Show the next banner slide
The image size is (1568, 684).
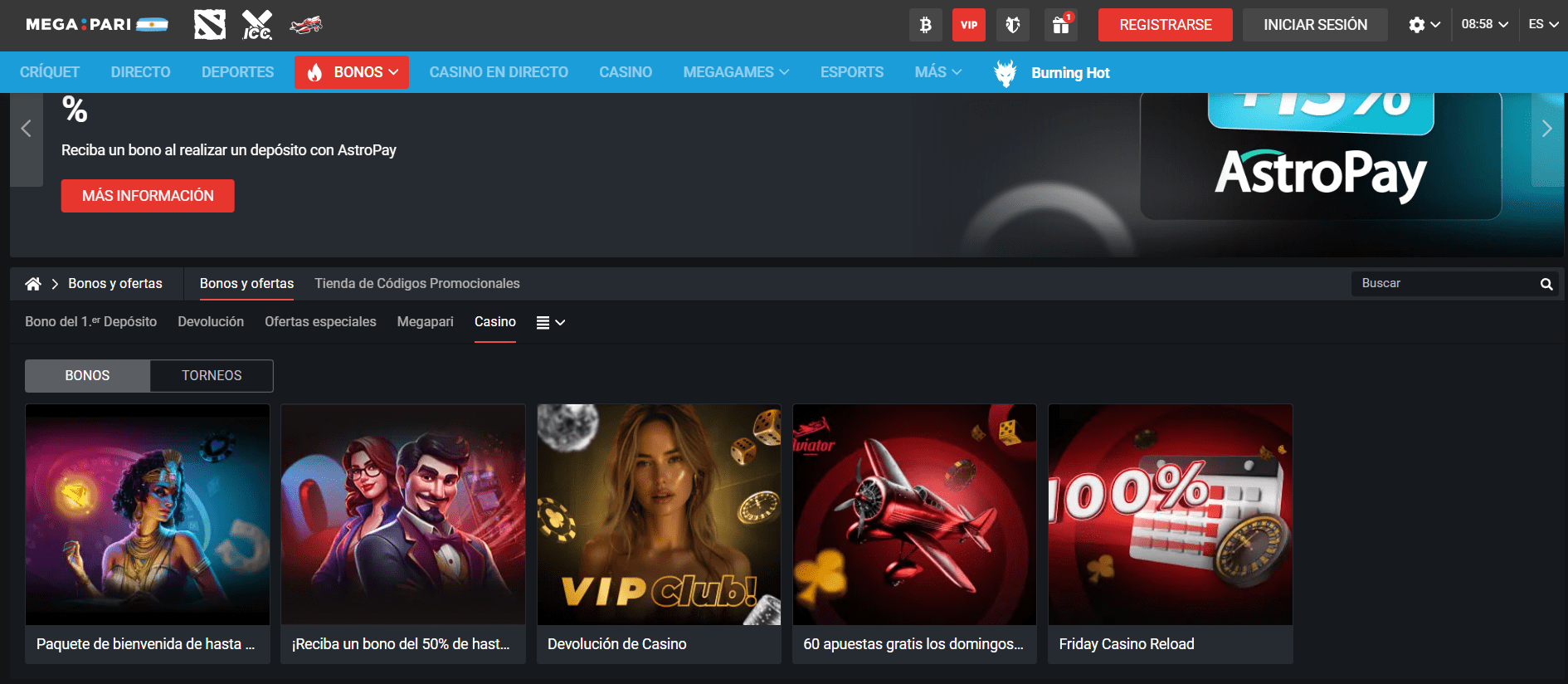coord(1546,129)
